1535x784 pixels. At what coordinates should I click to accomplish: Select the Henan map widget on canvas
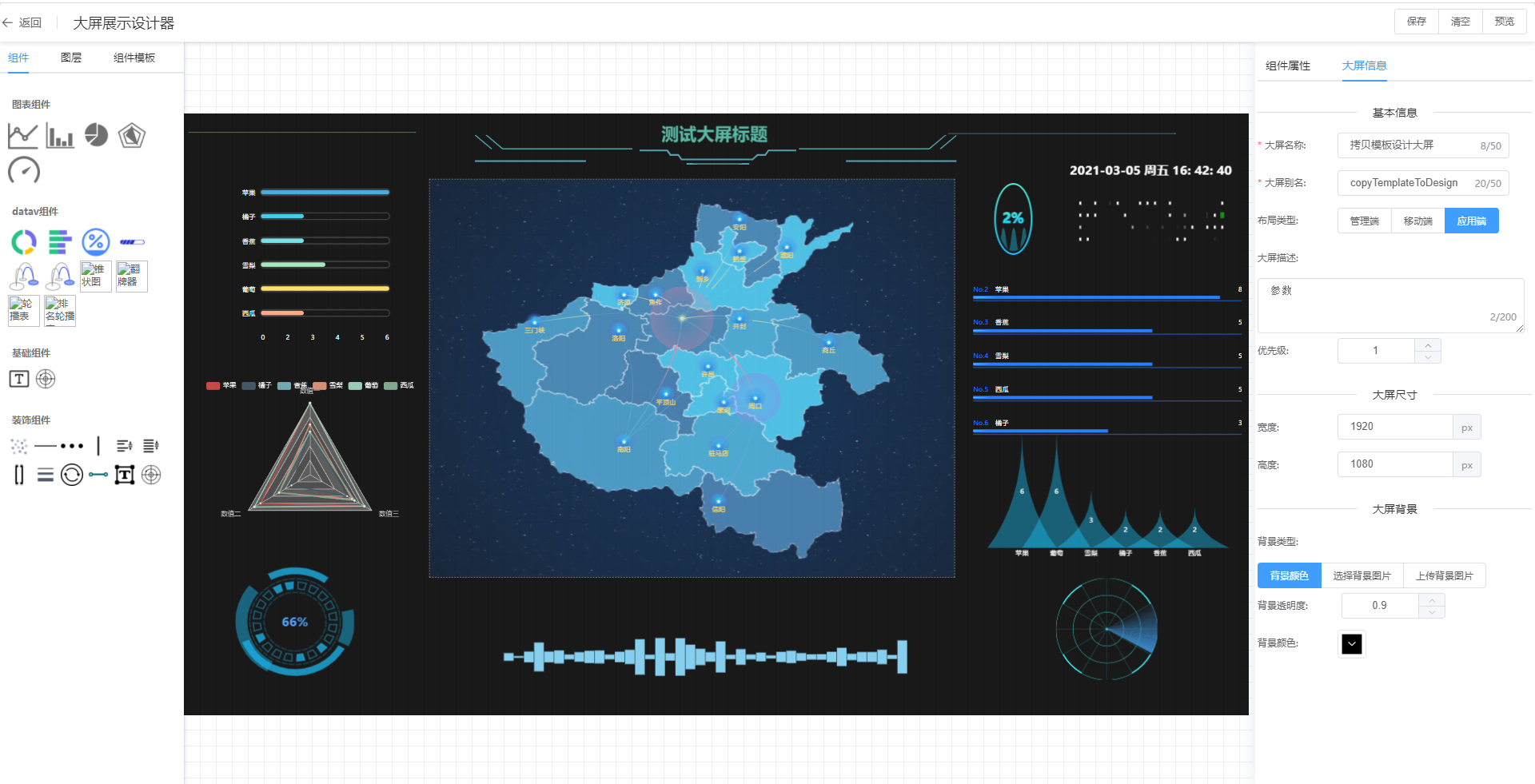coord(692,378)
